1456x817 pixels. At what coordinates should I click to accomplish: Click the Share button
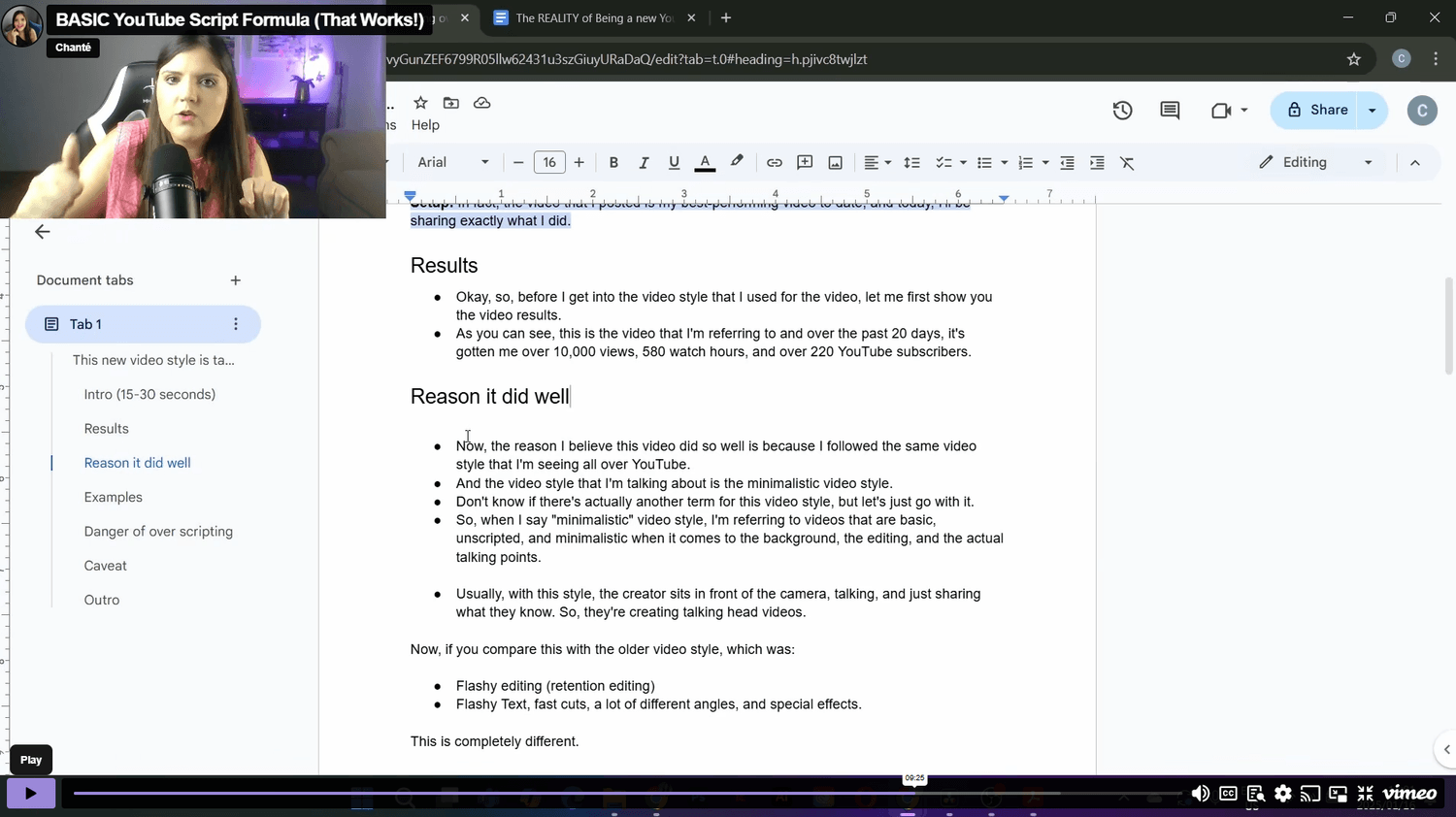coord(1316,111)
